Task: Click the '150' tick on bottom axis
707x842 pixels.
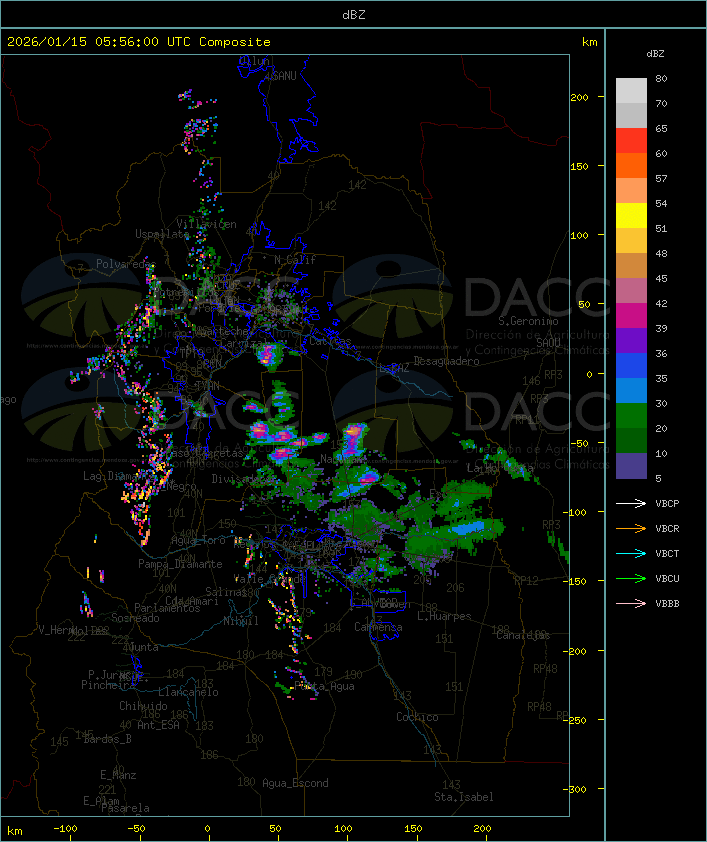Action: click(x=413, y=829)
